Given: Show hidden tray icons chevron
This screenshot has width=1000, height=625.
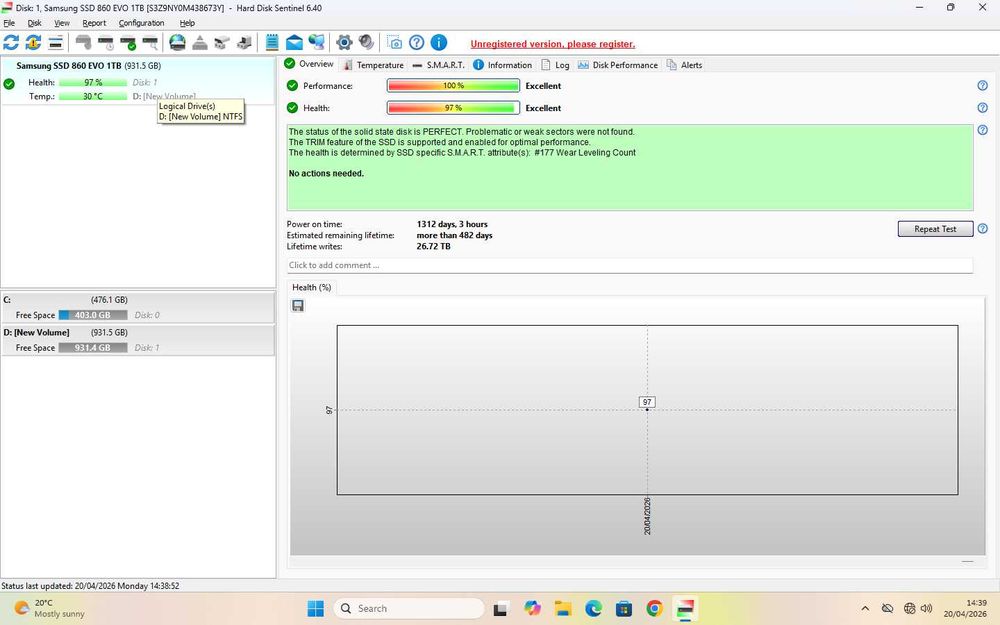Looking at the screenshot, I should (865, 608).
